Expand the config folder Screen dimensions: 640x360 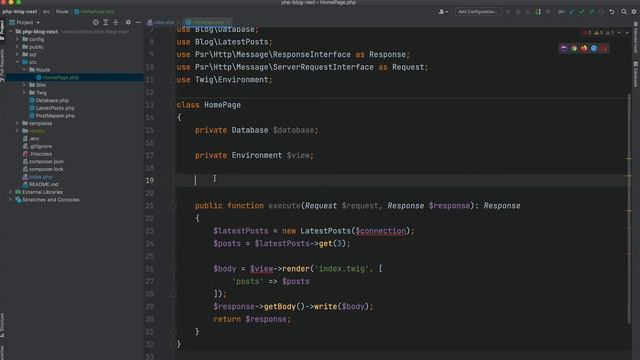17,39
